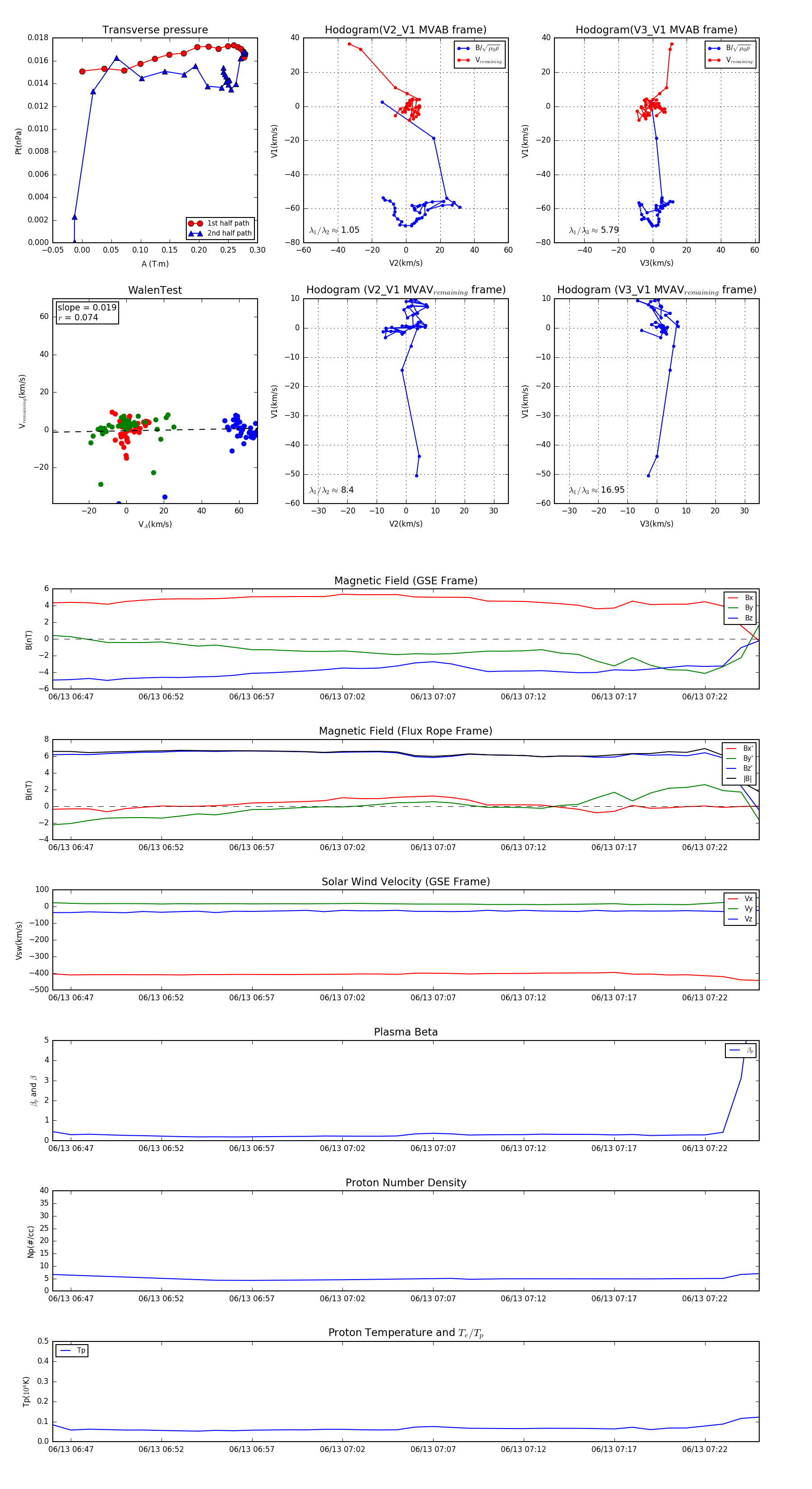The image size is (812, 1489).
Task: Click the λ1/λ2 ≈ 1.05 annotation
Action: coord(335,230)
